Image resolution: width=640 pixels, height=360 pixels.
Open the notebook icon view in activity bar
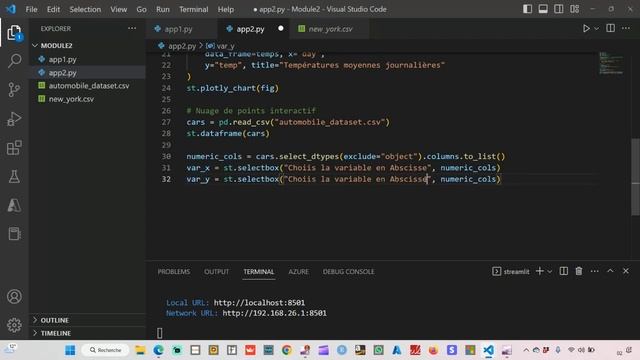(x=14, y=234)
